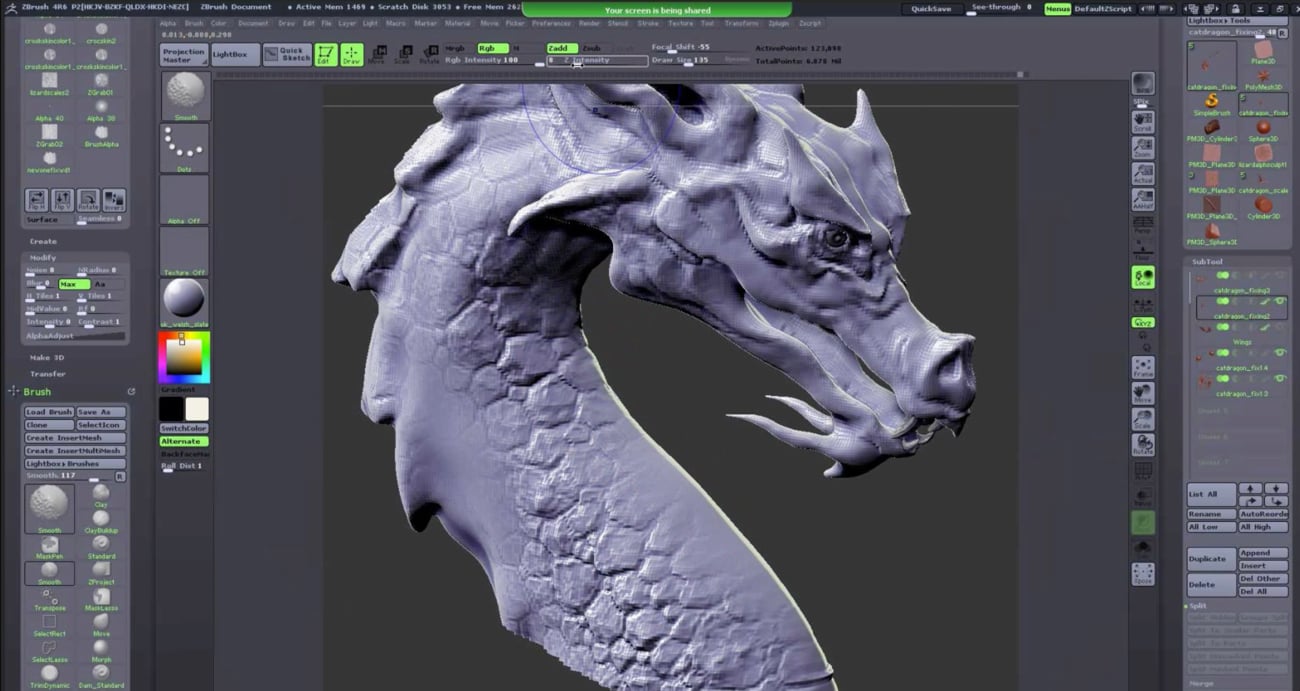
Task: Click the Move mode icon in top shelf
Action: (x=377, y=54)
